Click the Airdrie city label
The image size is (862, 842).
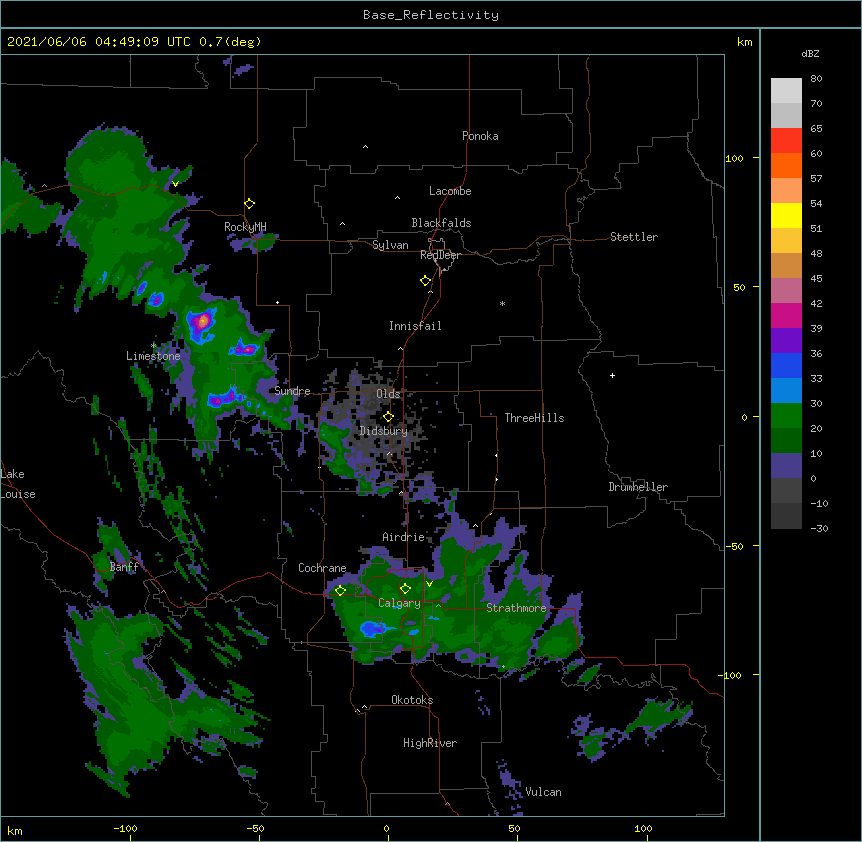point(404,537)
